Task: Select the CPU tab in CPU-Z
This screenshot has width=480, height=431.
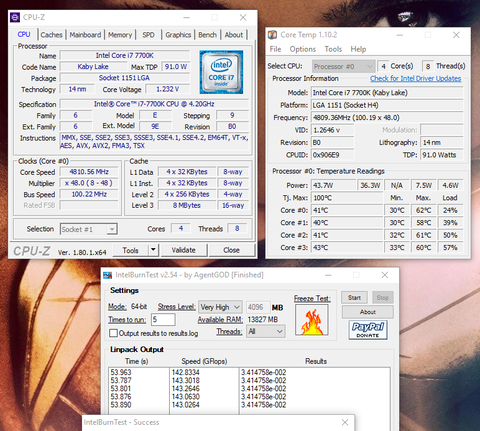Action: click(x=24, y=34)
